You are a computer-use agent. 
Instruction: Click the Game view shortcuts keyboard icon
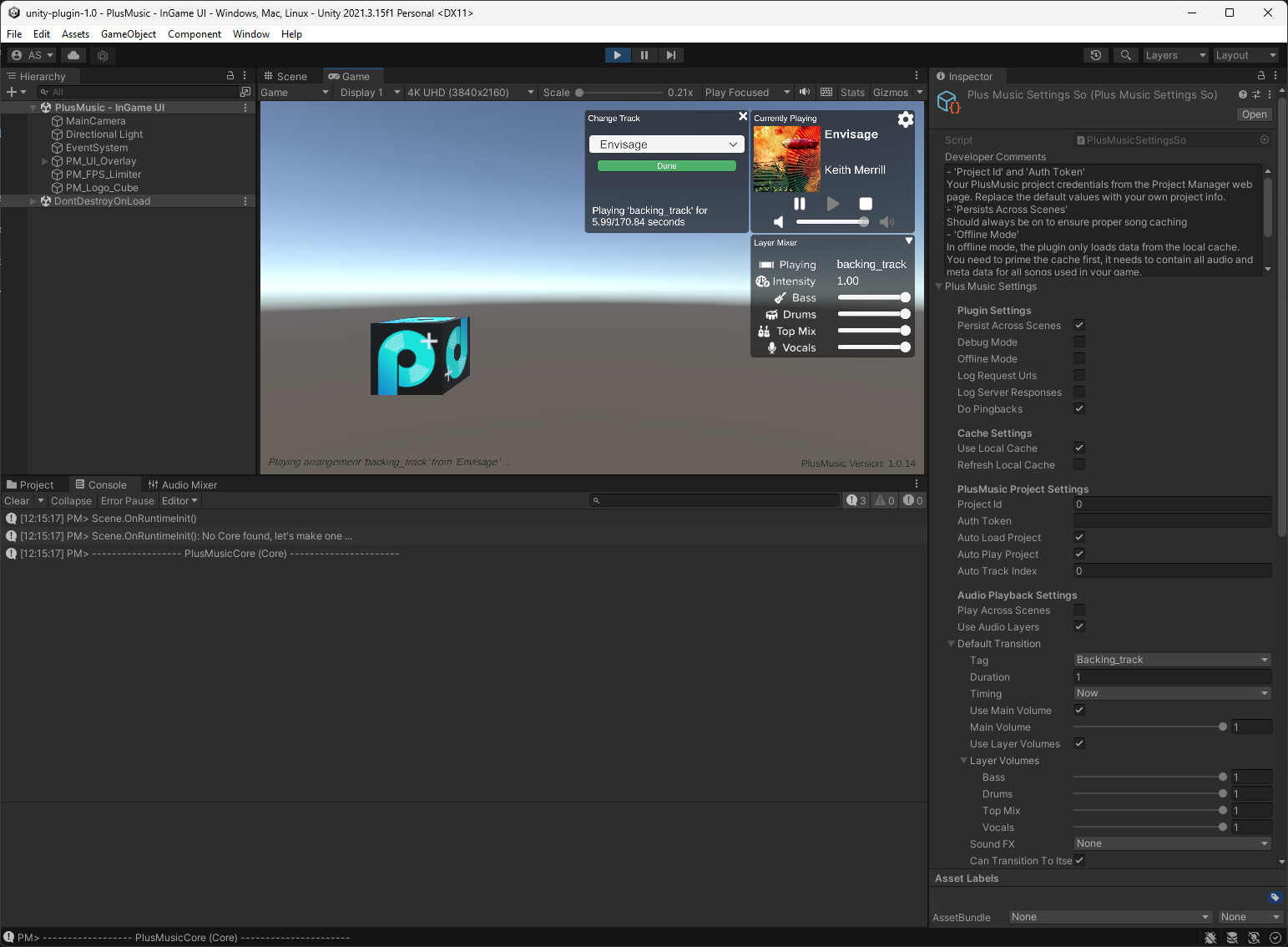[x=826, y=92]
